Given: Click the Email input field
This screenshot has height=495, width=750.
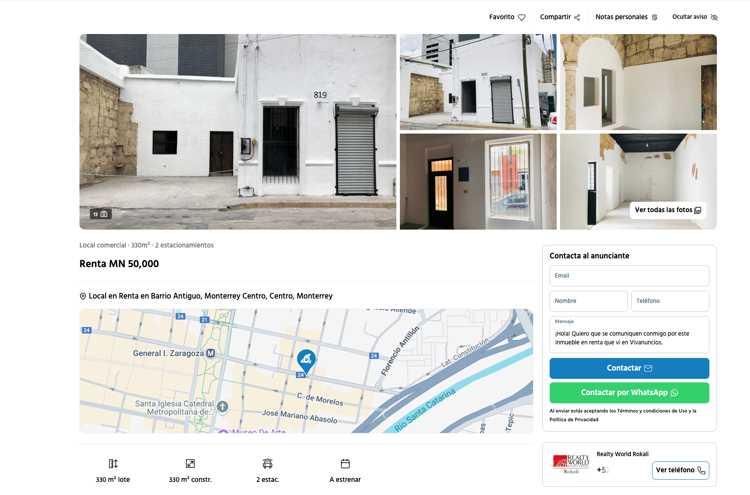Looking at the screenshot, I should tap(629, 276).
